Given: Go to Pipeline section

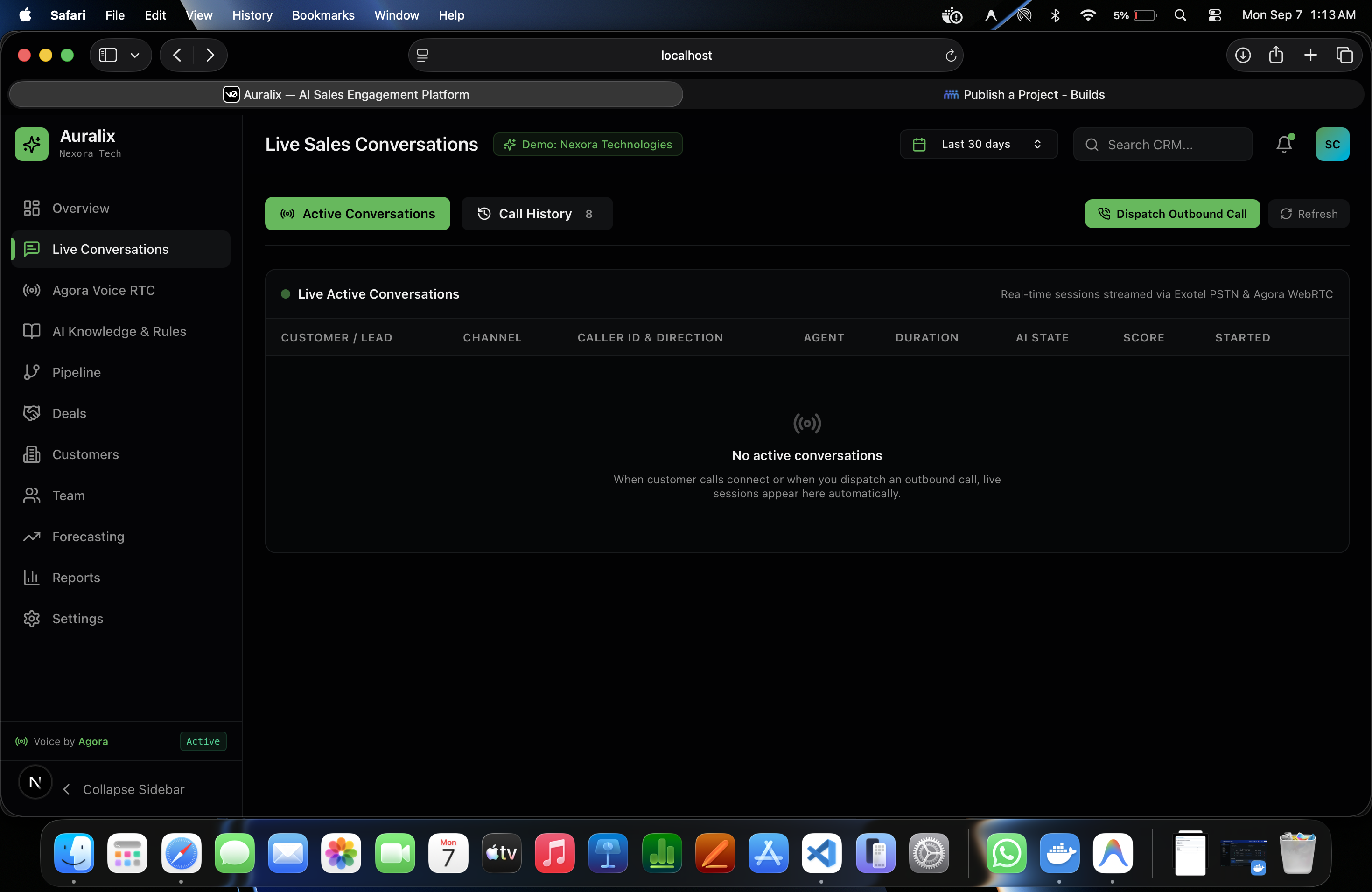Looking at the screenshot, I should pyautogui.click(x=120, y=372).
